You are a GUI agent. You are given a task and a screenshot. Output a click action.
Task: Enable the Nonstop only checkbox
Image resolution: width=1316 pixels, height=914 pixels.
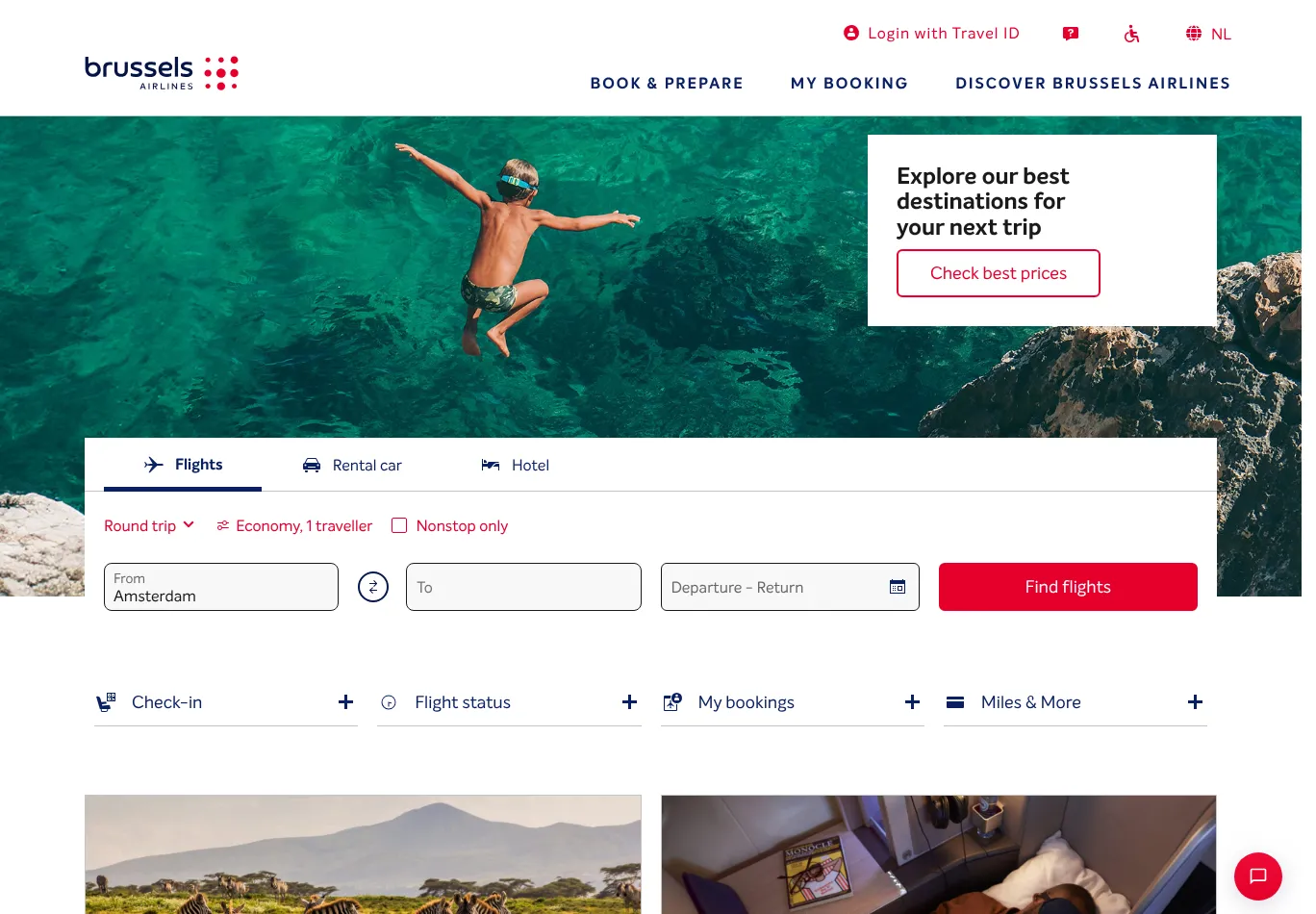click(x=399, y=525)
